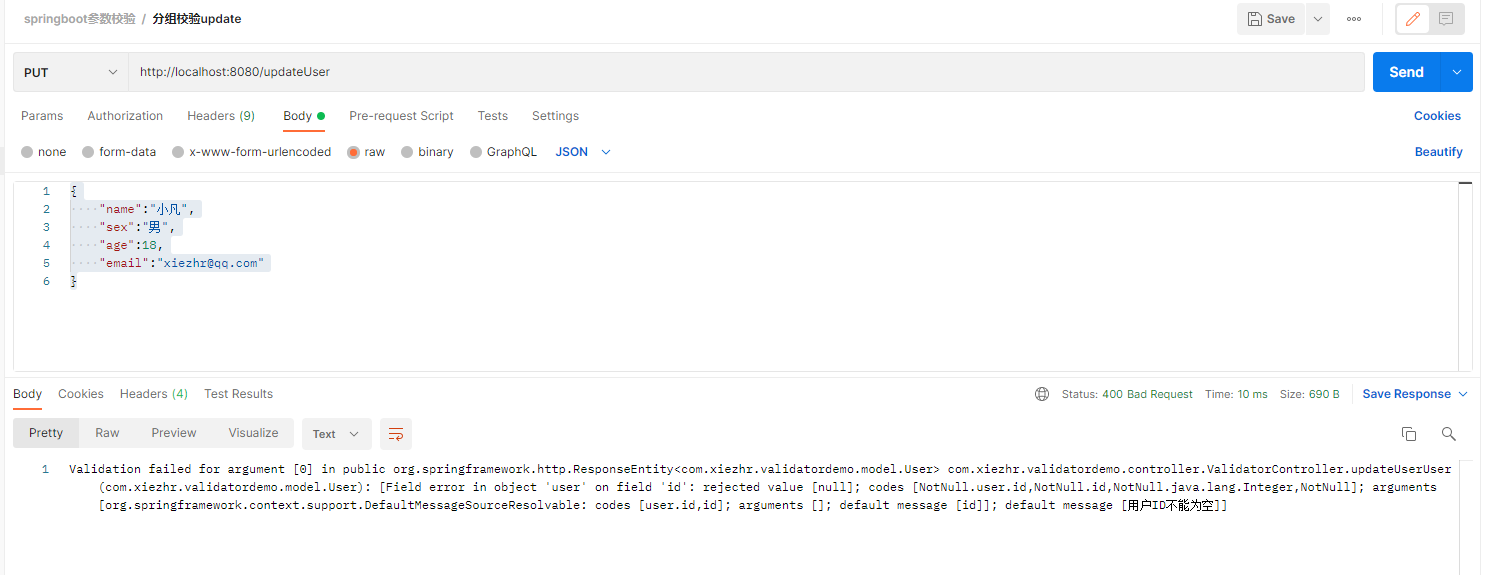Open the JSON format dropdown
Screen dimensions: 1494x575
click(583, 152)
